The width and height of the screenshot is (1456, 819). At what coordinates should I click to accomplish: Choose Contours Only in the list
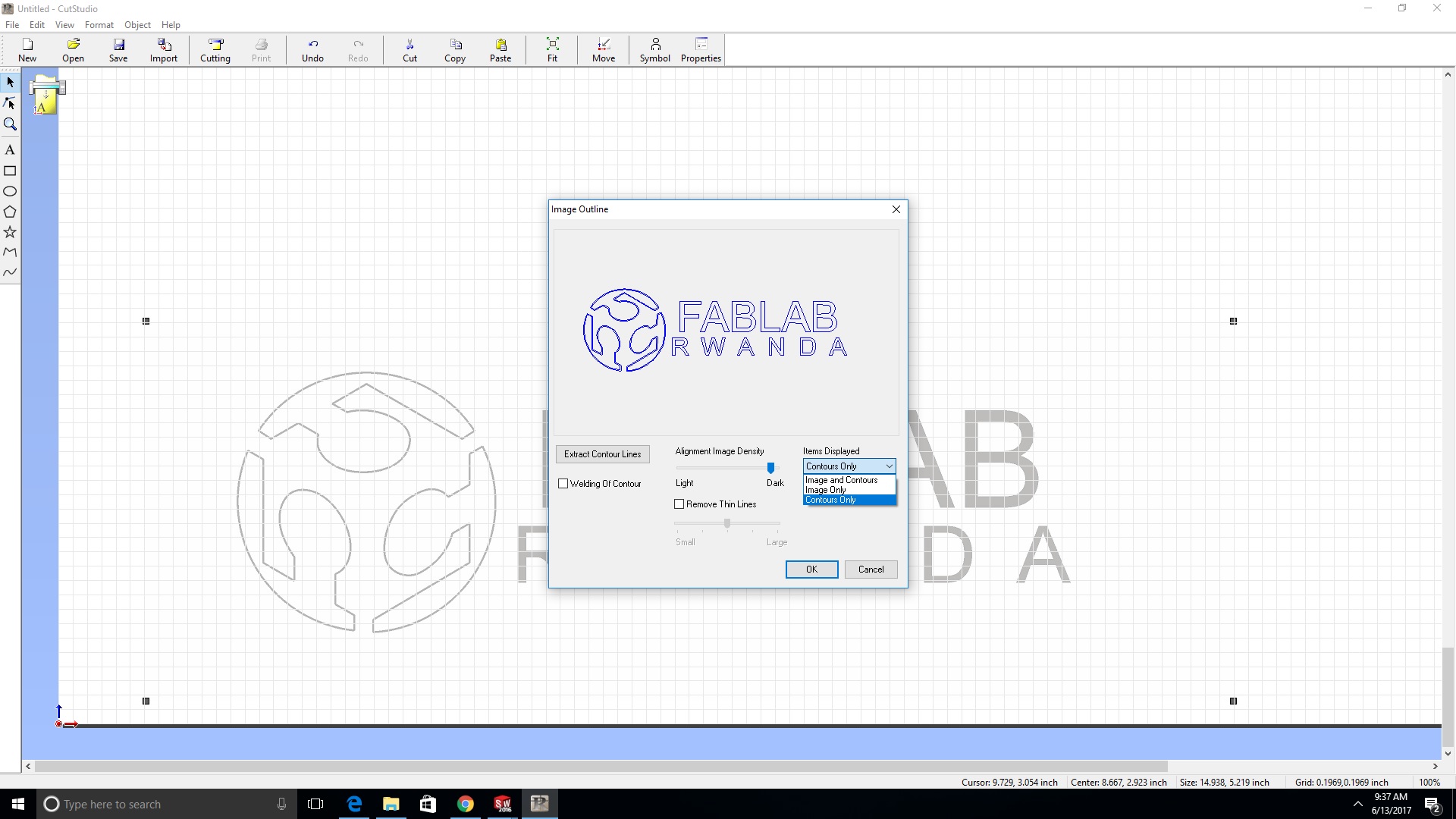point(849,500)
